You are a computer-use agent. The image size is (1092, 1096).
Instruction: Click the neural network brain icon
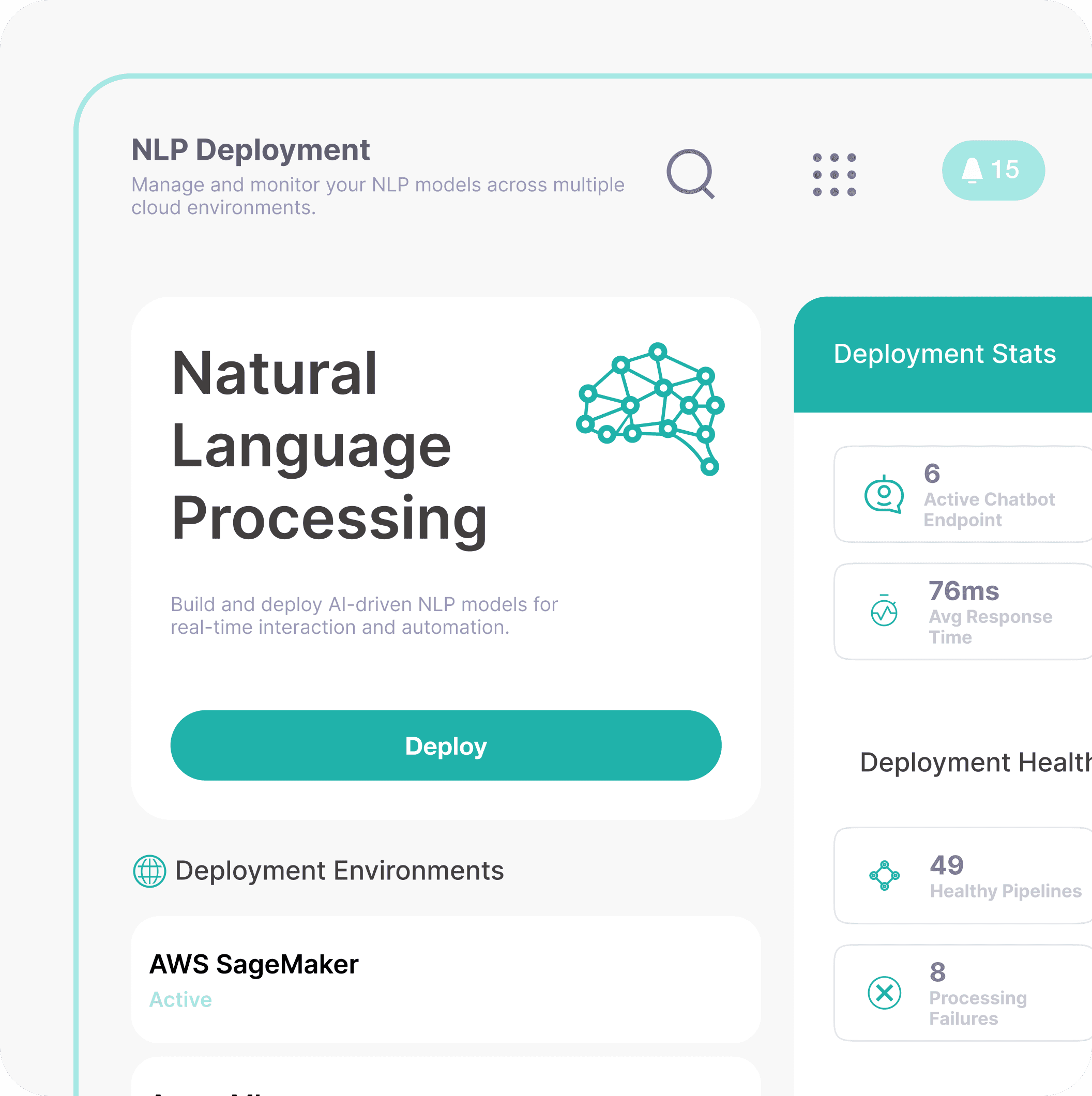(650, 408)
